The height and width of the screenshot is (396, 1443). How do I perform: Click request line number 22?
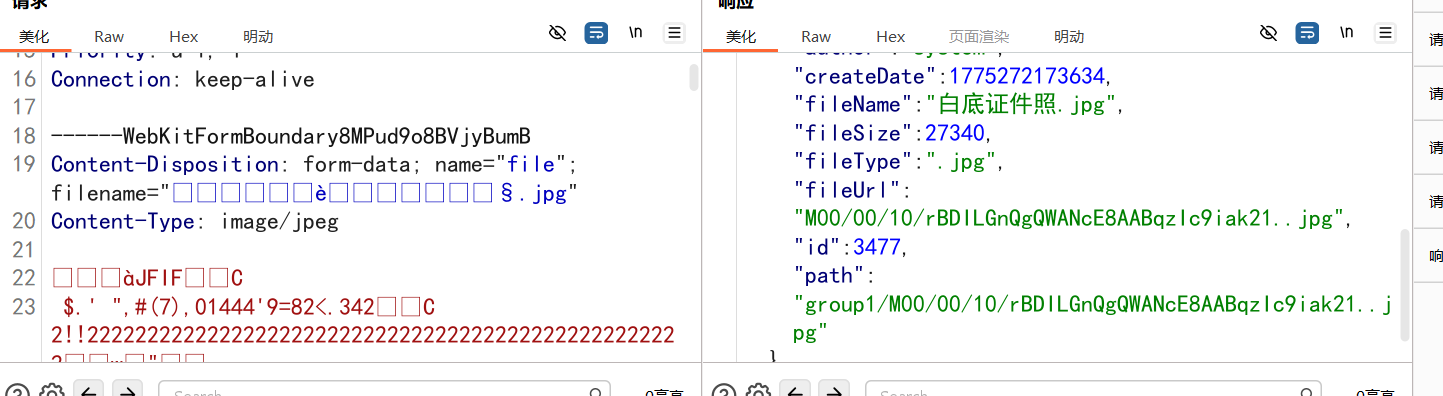point(25,278)
